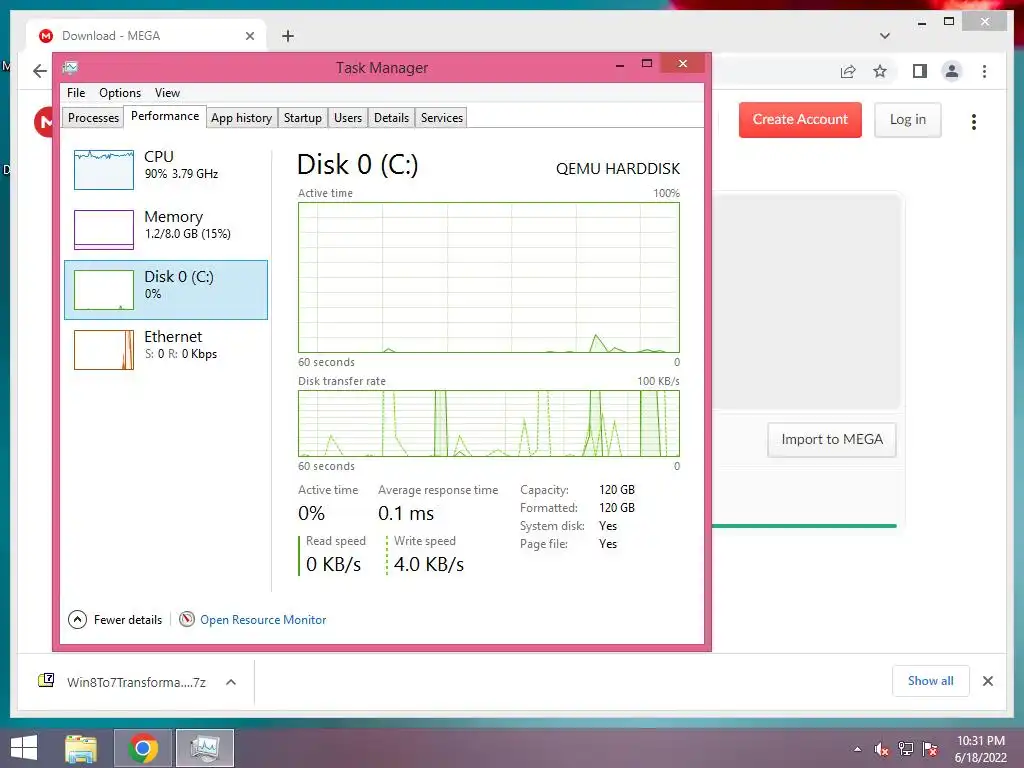Click the MEGA favicon in browser tab
The image size is (1024, 768).
46,36
